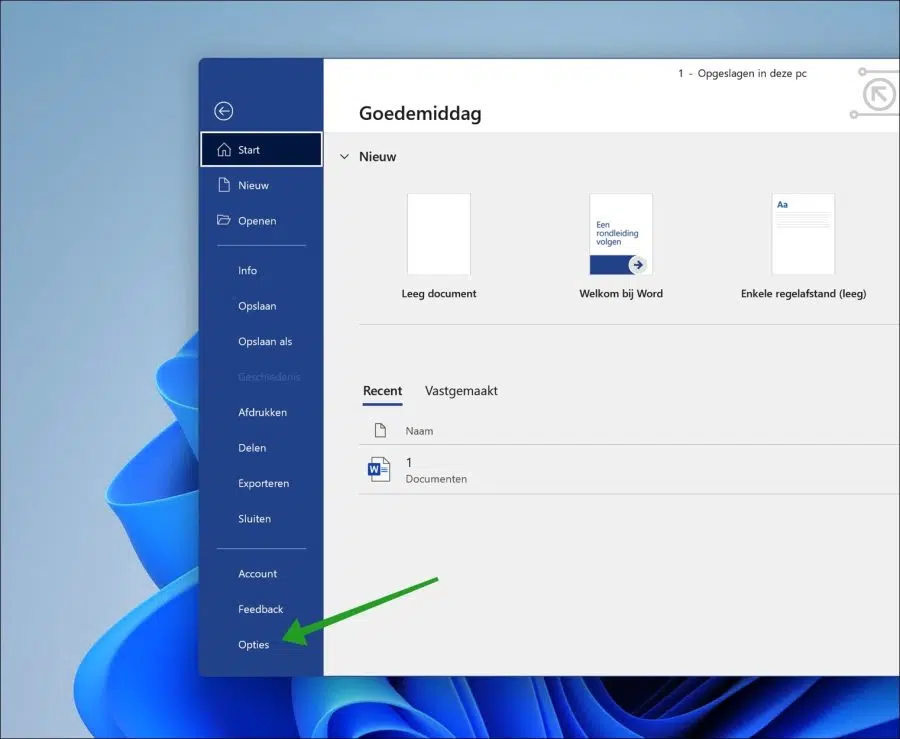
Task: Click the Nieuw section heading
Action: (377, 157)
